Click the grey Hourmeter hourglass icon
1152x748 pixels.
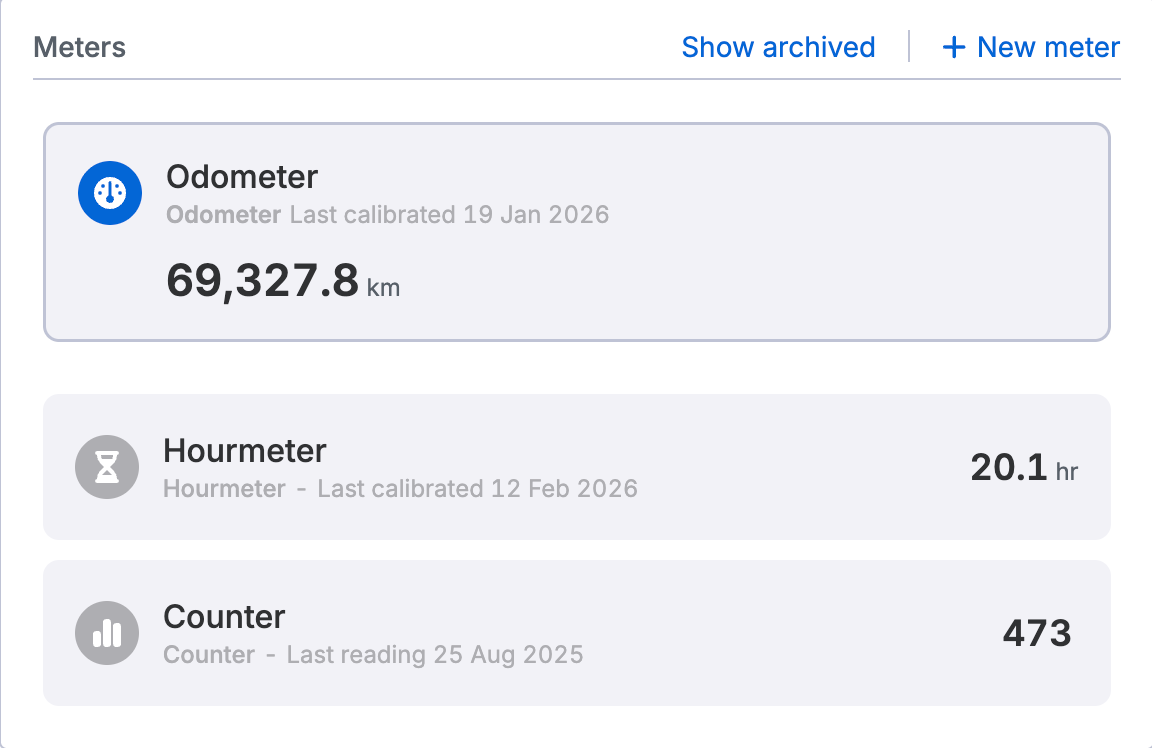107,467
